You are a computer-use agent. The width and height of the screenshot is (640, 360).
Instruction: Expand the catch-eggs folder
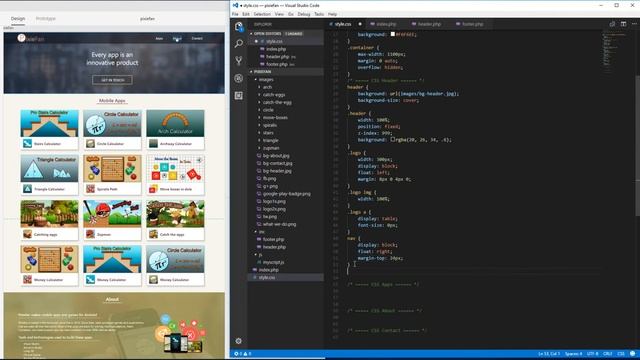260,95
